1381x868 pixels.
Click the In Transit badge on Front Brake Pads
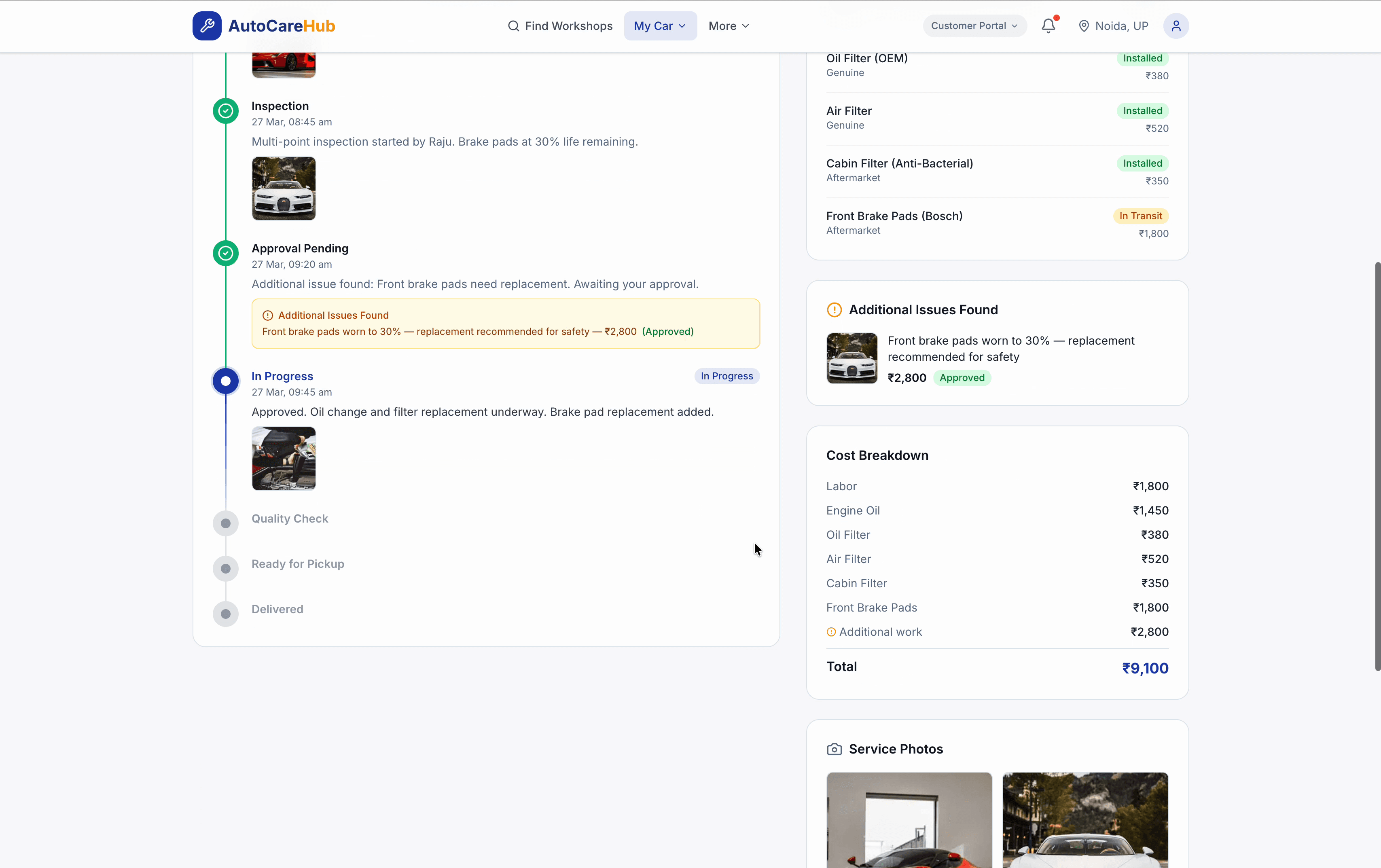click(x=1141, y=216)
